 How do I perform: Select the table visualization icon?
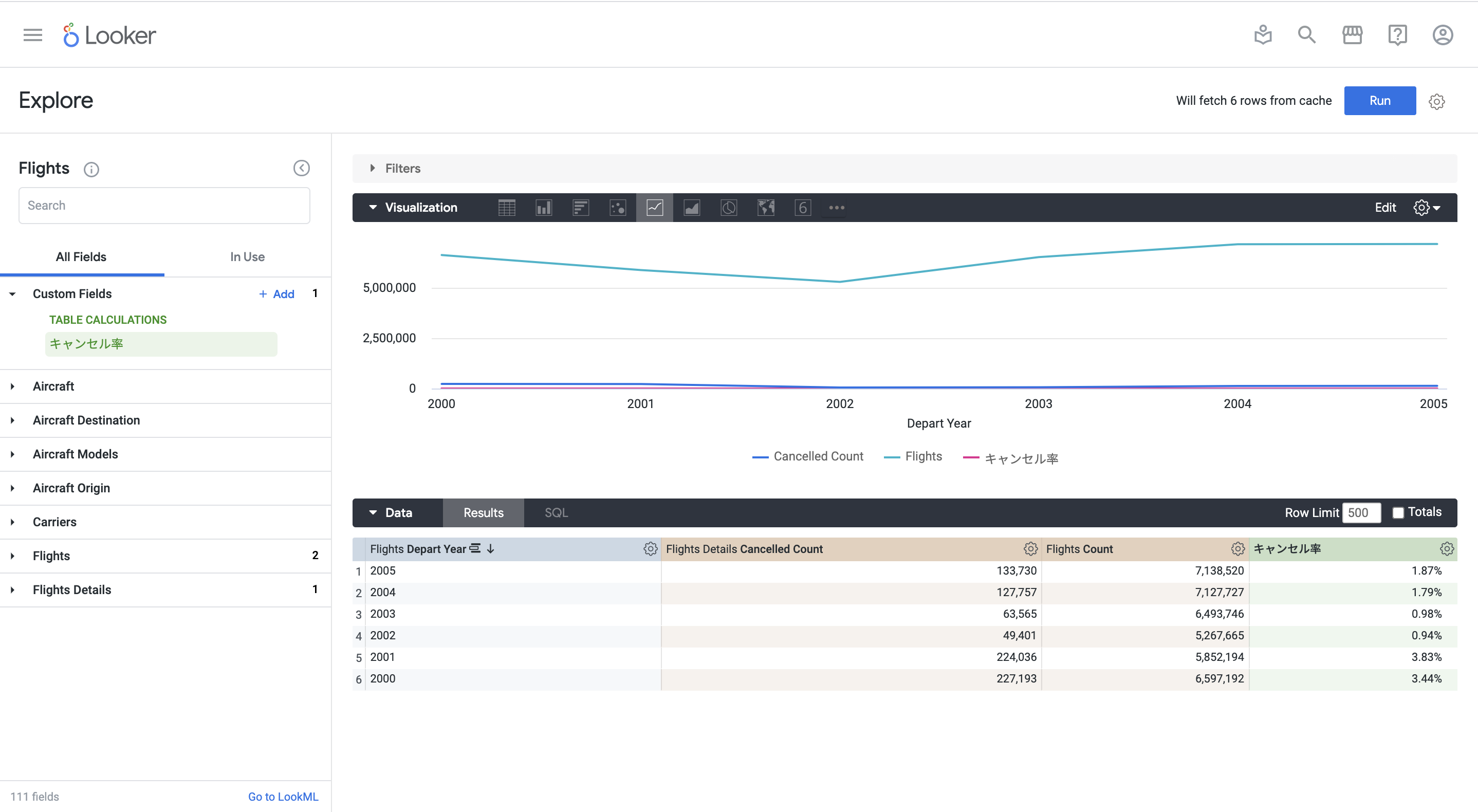[x=507, y=208]
